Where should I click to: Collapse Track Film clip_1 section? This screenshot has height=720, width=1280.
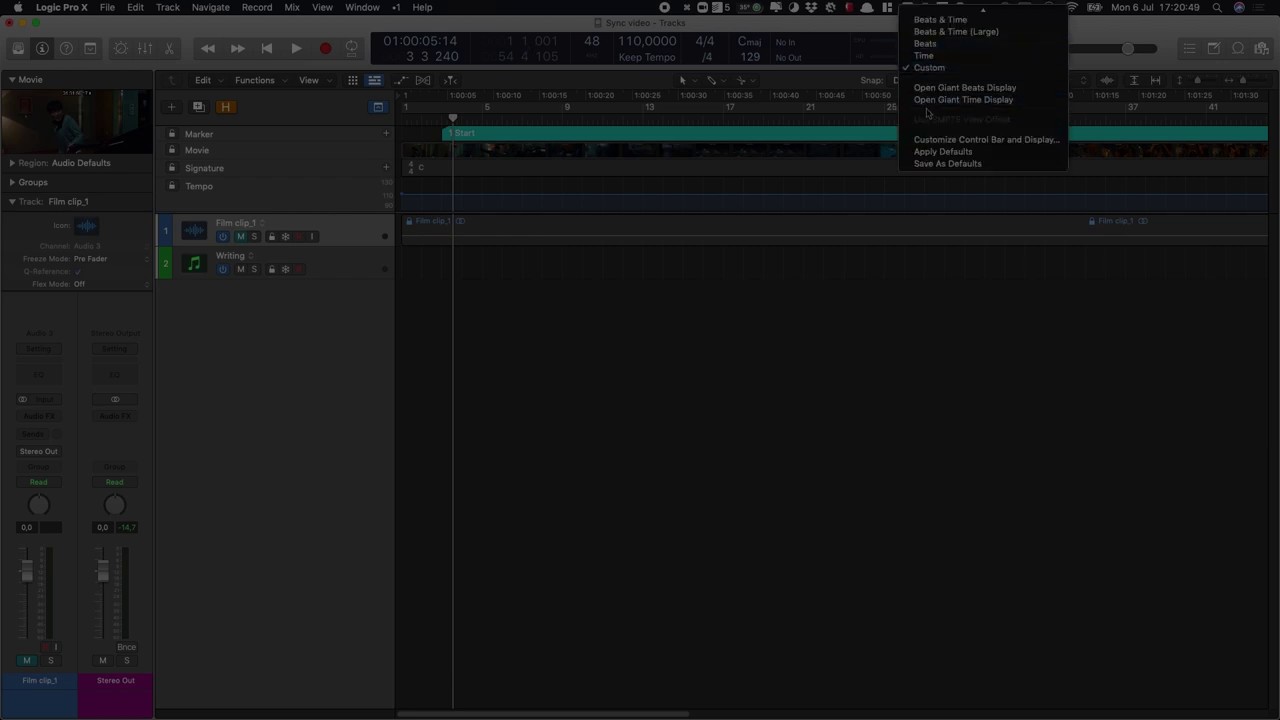(11, 201)
